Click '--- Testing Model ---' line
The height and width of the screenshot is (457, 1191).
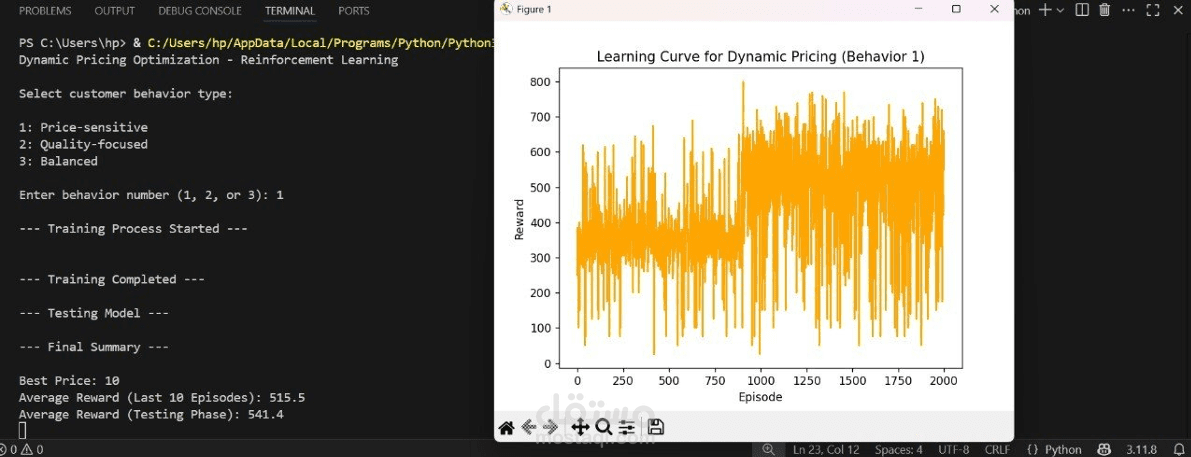[93, 313]
